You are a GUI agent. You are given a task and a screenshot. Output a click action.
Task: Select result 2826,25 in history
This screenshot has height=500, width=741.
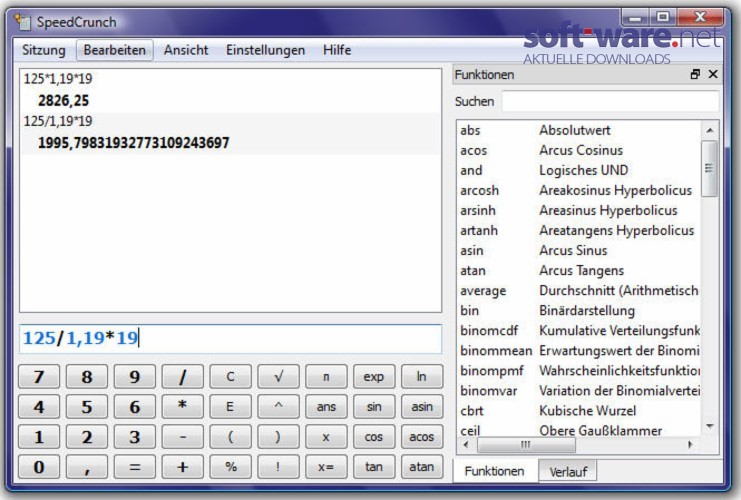(63, 101)
